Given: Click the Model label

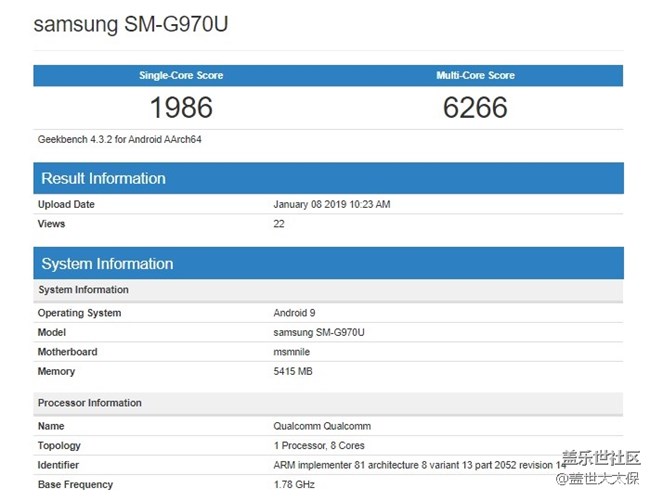Looking at the screenshot, I should (52, 332).
